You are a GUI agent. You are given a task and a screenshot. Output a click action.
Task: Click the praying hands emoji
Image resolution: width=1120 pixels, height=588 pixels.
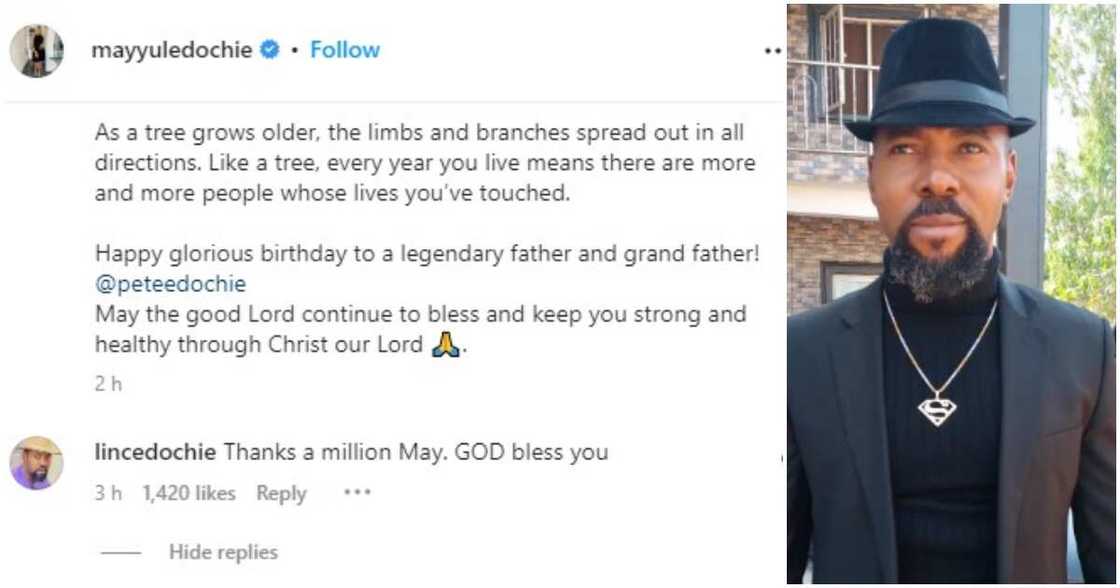pos(446,346)
